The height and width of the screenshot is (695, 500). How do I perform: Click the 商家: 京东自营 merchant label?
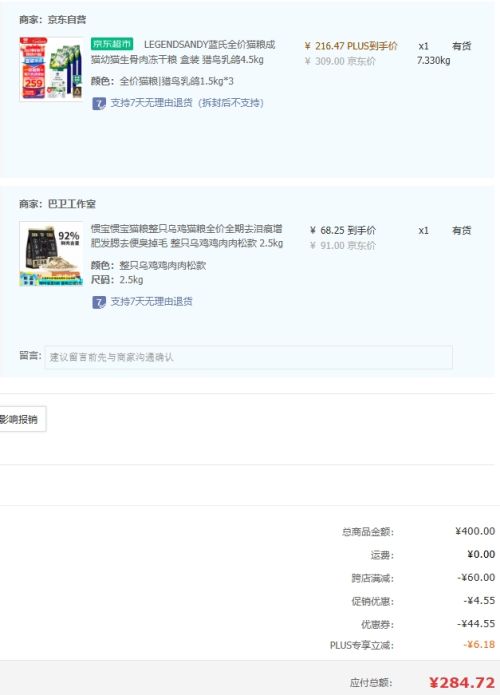pos(53,20)
